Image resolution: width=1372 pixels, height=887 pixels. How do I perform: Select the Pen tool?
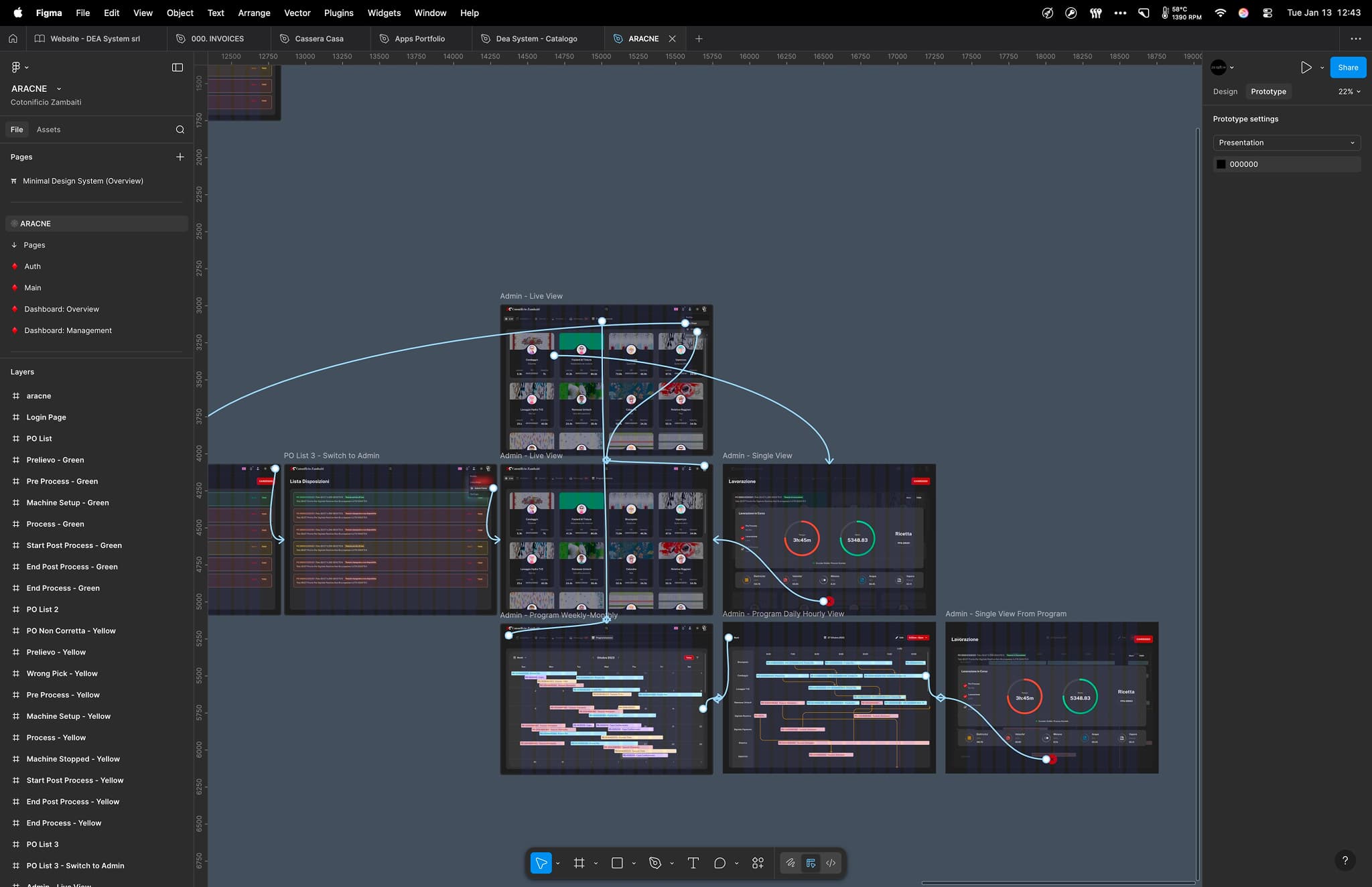tap(655, 863)
